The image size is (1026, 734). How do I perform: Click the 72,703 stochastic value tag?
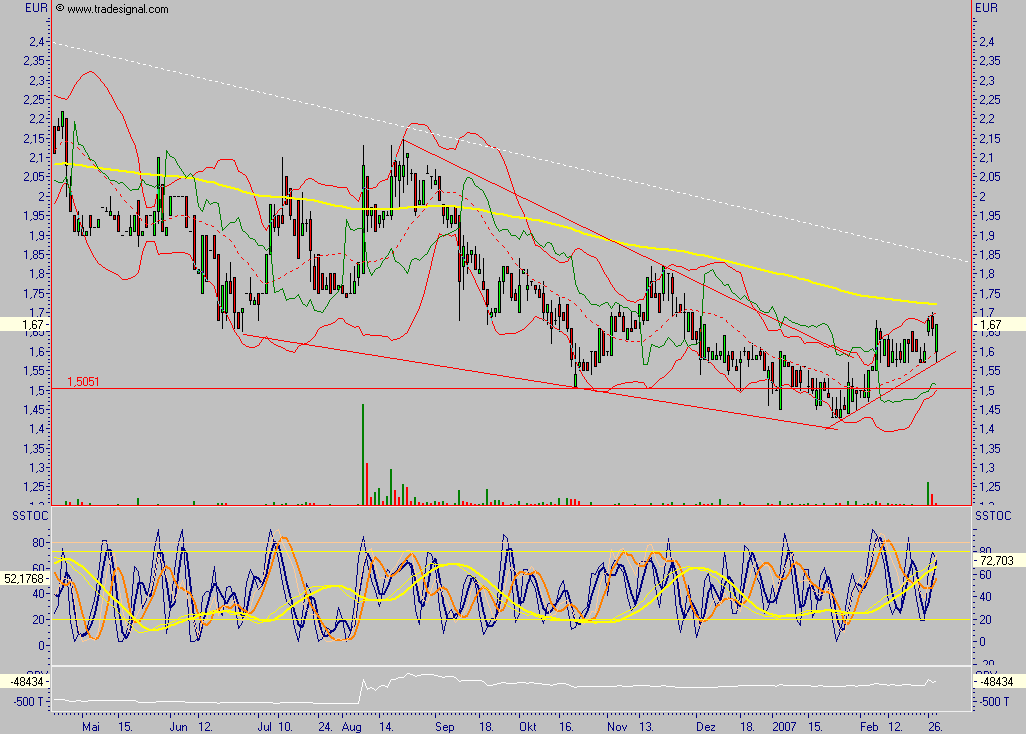pyautogui.click(x=999, y=562)
